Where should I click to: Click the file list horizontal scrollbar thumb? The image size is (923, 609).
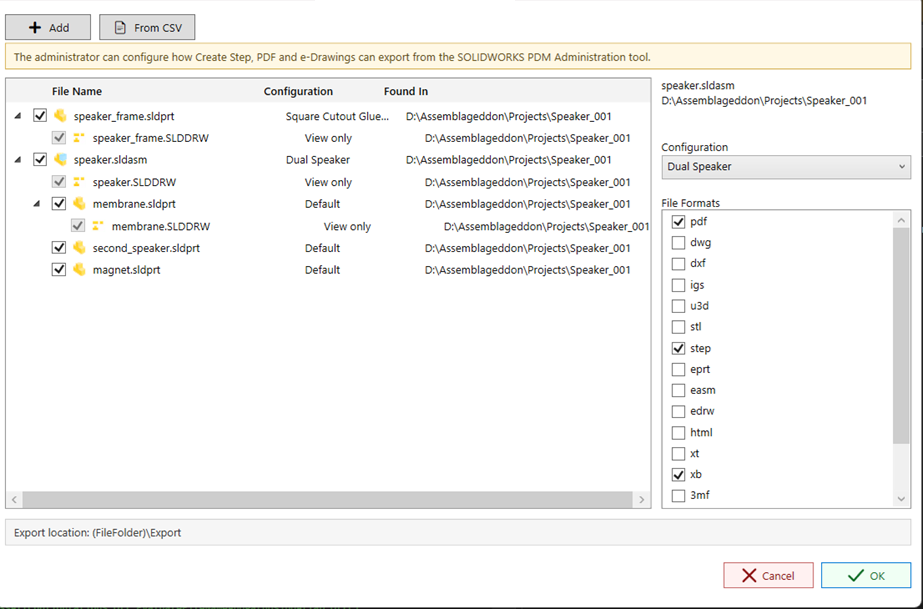[x=327, y=500]
